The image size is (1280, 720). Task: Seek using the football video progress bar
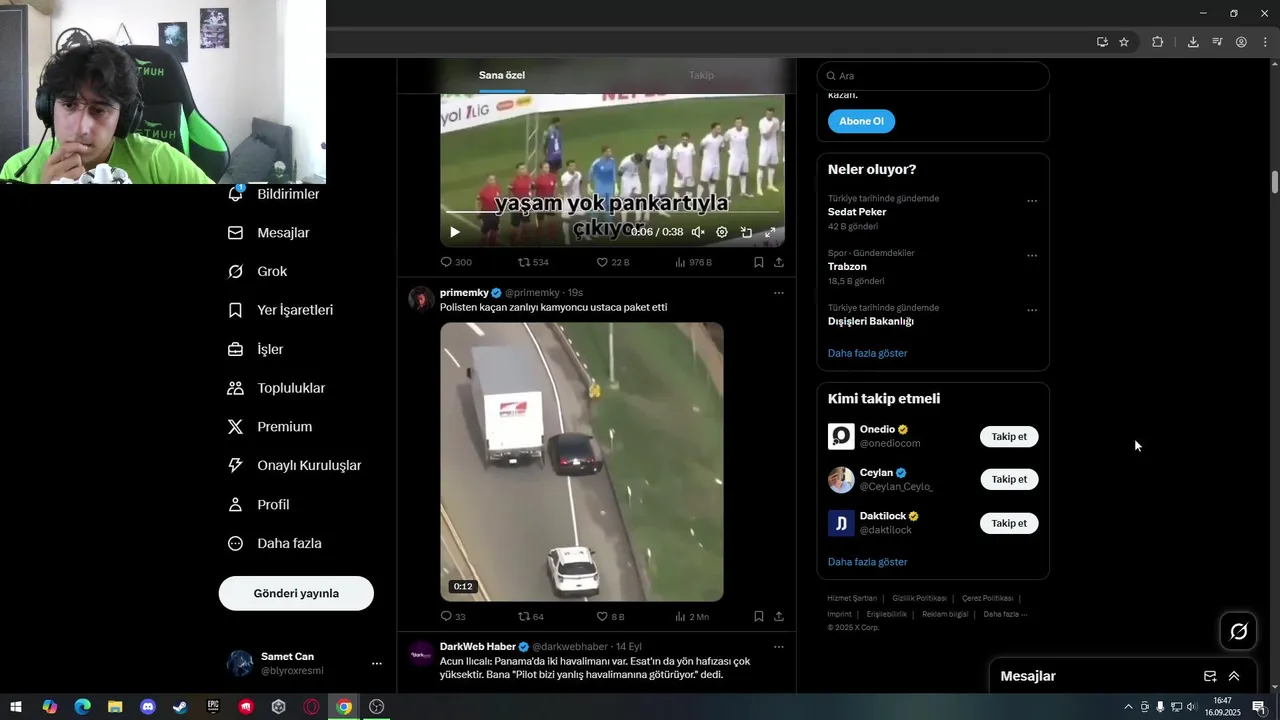point(612,212)
